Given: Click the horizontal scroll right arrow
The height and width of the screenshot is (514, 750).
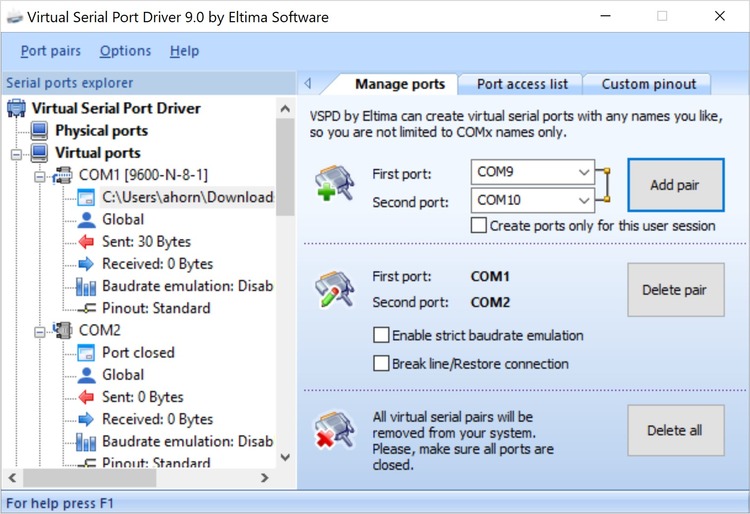Looking at the screenshot, I should [265, 477].
